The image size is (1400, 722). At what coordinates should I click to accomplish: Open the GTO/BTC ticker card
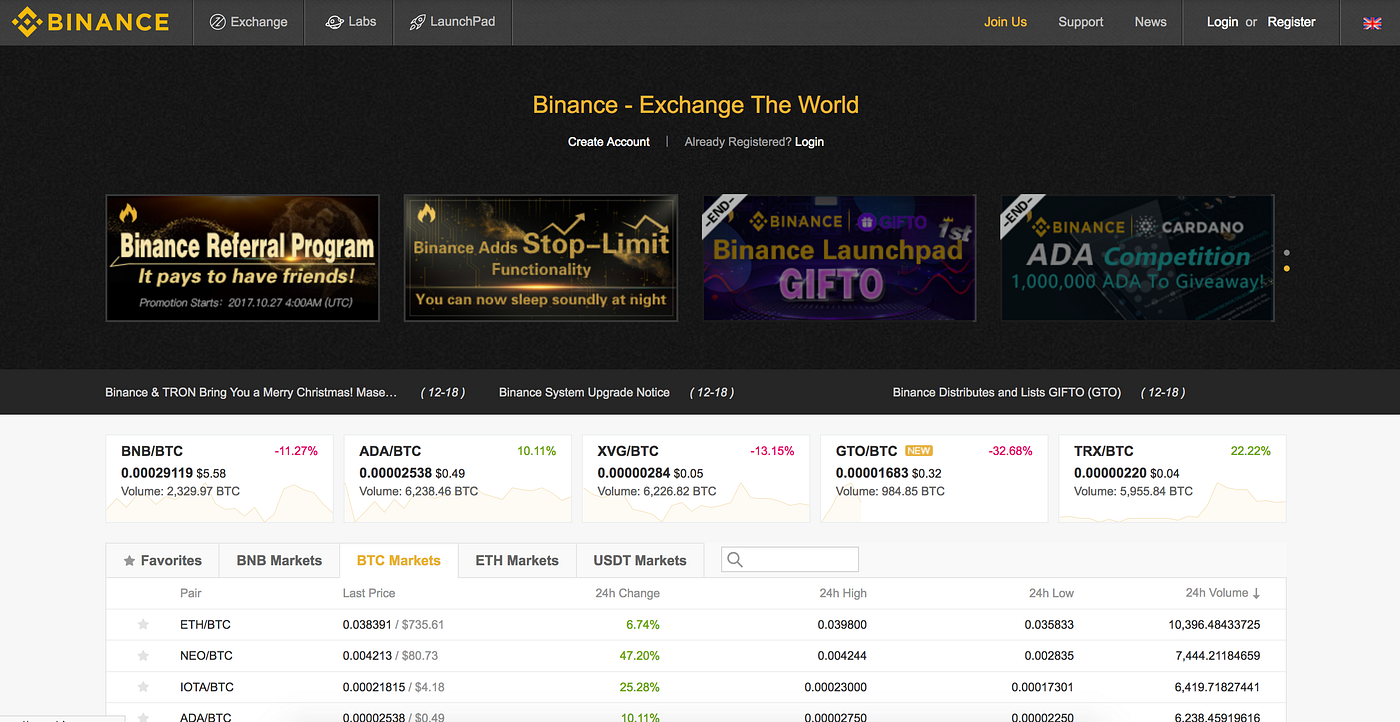[x=934, y=478]
